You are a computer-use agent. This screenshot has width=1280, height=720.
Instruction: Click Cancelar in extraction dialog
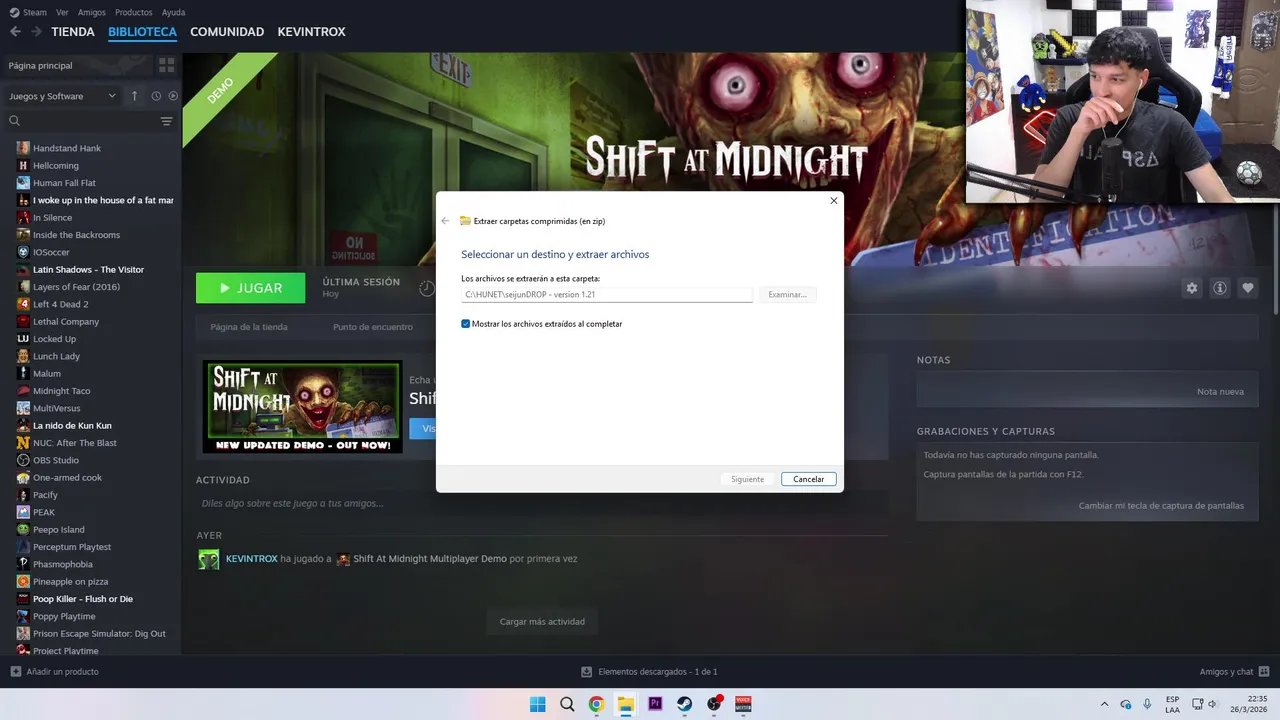pos(808,479)
